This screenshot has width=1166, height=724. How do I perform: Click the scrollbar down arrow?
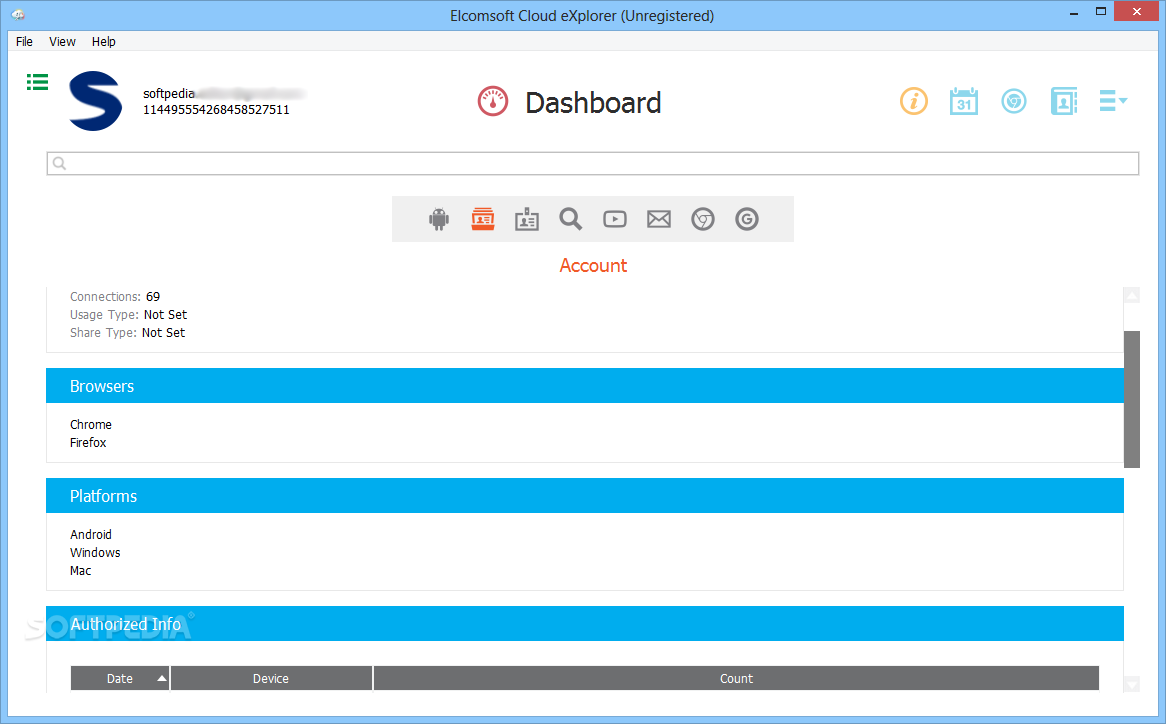(x=1132, y=684)
